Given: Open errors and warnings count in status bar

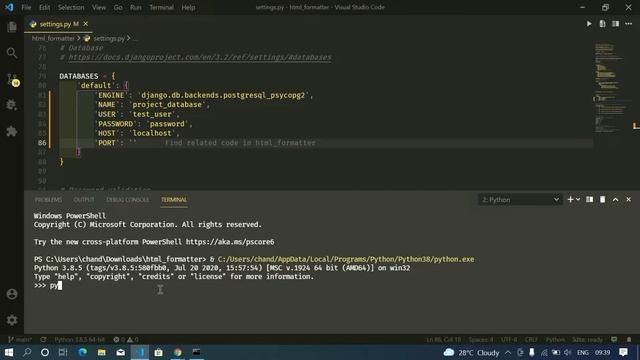Looking at the screenshot, I should 126,340.
